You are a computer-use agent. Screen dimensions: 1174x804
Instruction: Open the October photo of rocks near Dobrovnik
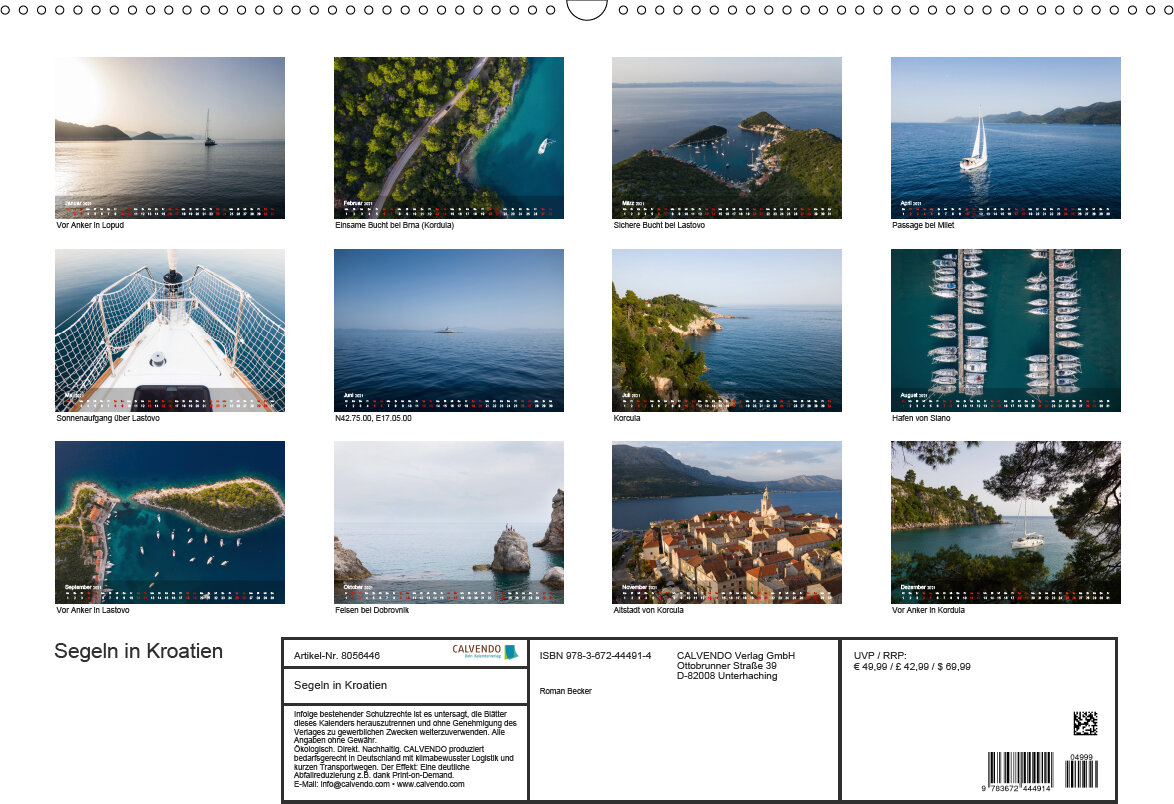pyautogui.click(x=448, y=523)
